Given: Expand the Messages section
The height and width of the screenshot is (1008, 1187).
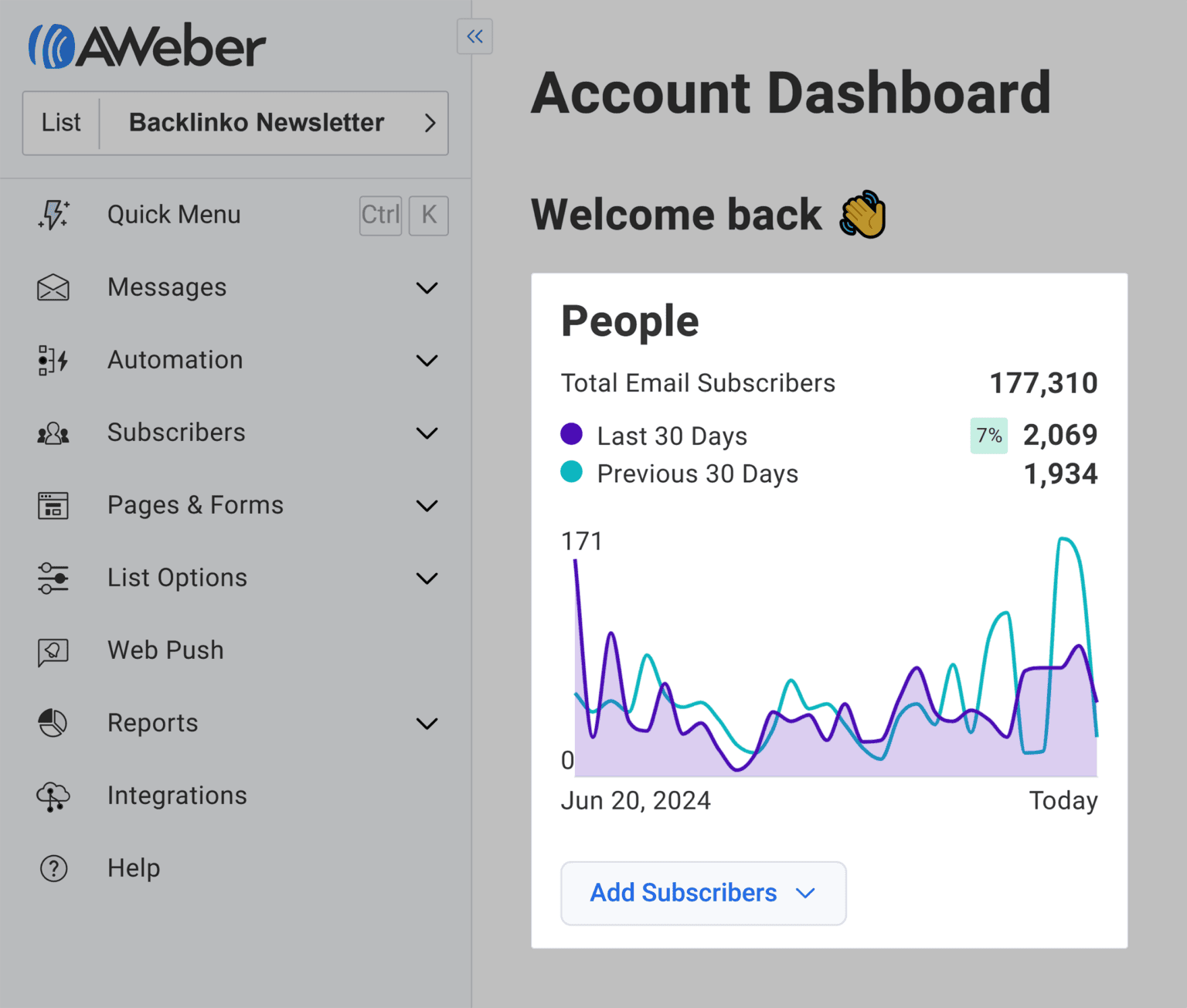Looking at the screenshot, I should click(427, 287).
